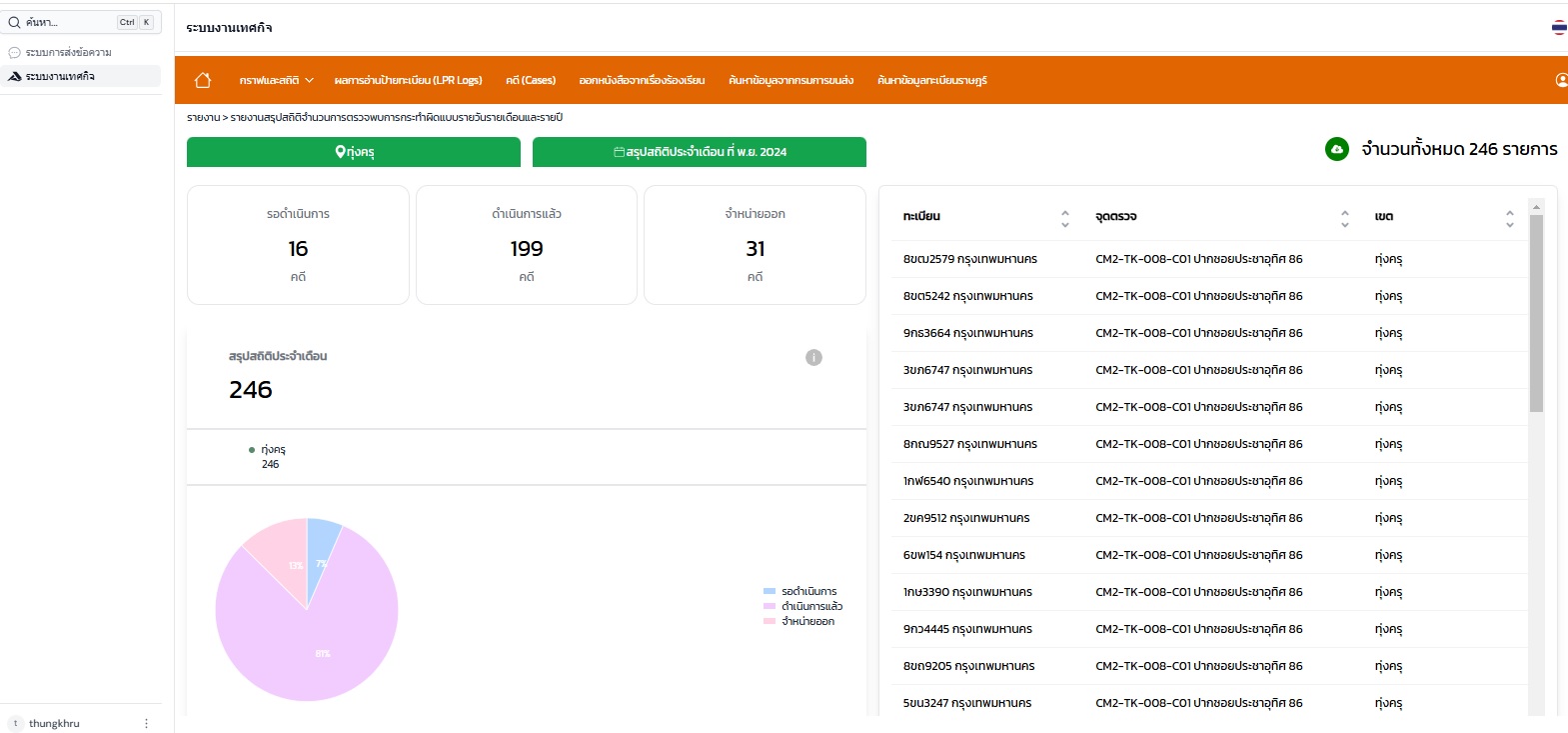The image size is (1568, 733).
Task: Click the green ทุ่งครุ location button
Action: pyautogui.click(x=354, y=152)
